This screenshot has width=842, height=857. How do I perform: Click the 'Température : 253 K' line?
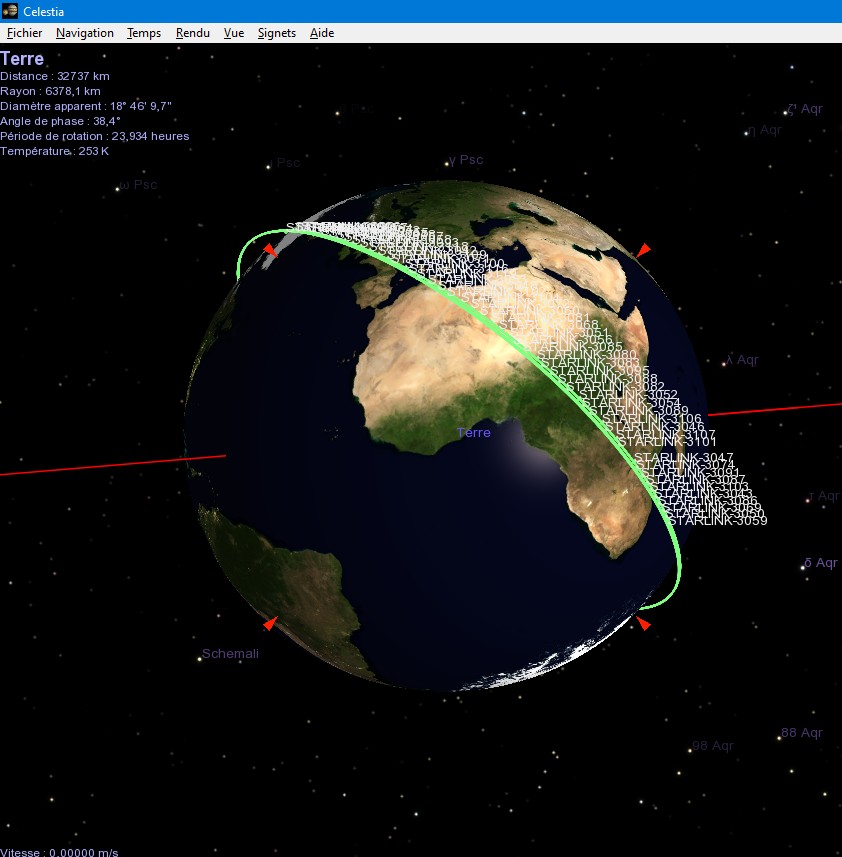[x=55, y=151]
